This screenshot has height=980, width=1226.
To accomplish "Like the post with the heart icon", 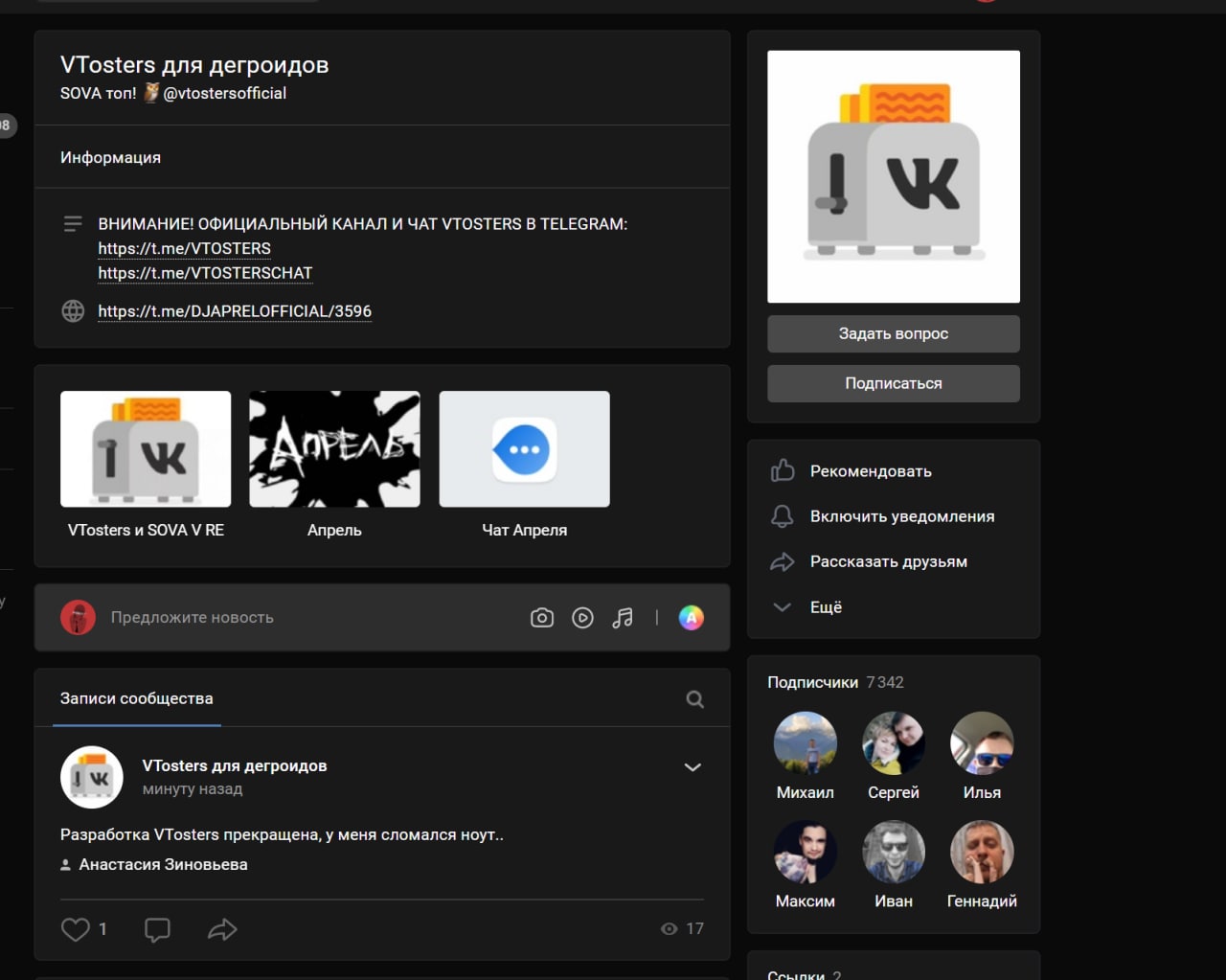I will coord(76,929).
